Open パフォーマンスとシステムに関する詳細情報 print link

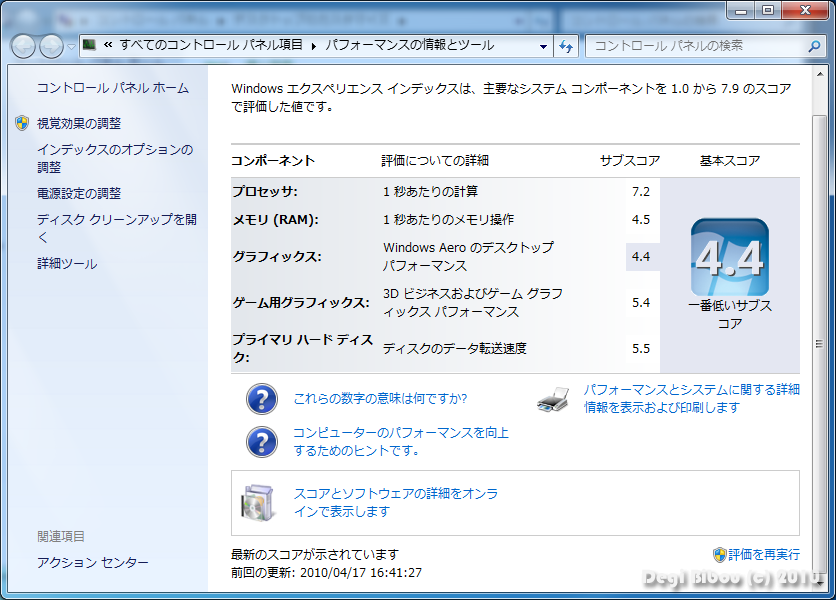tap(692, 398)
